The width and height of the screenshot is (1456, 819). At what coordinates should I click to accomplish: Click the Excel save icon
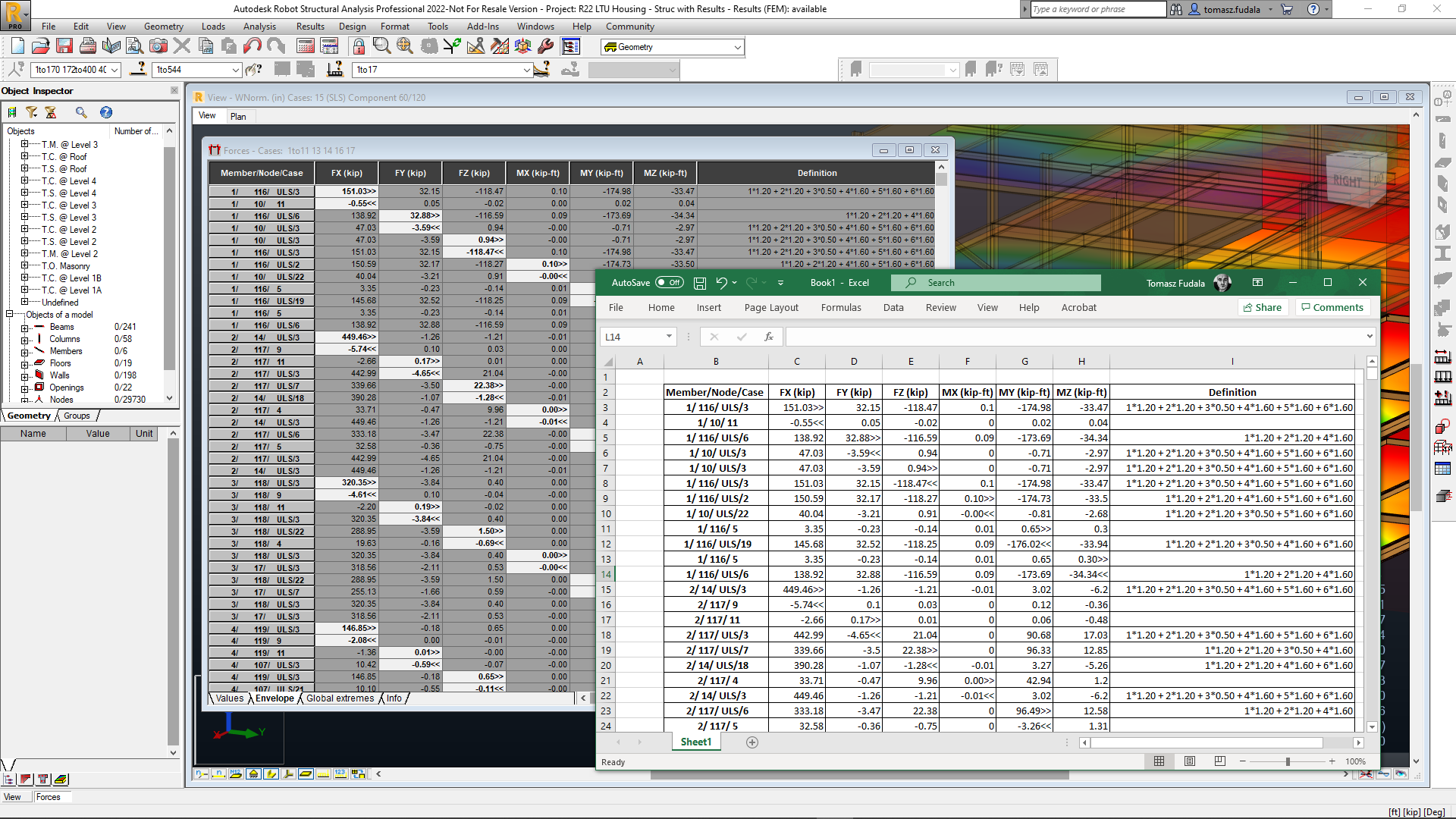coord(700,283)
